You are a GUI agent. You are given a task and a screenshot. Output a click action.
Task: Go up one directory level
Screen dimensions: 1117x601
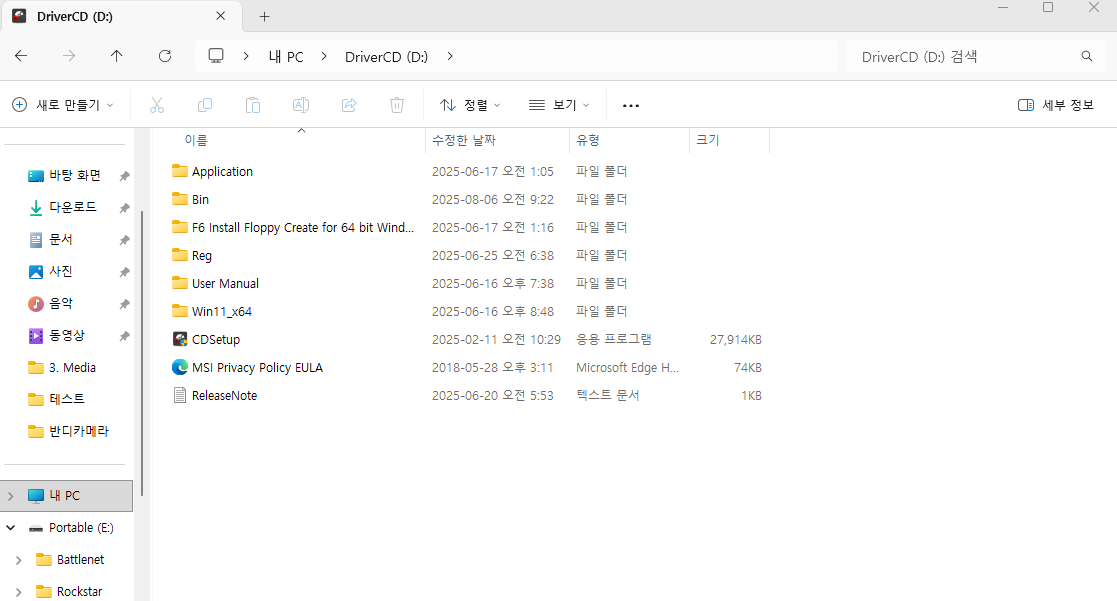pos(117,56)
